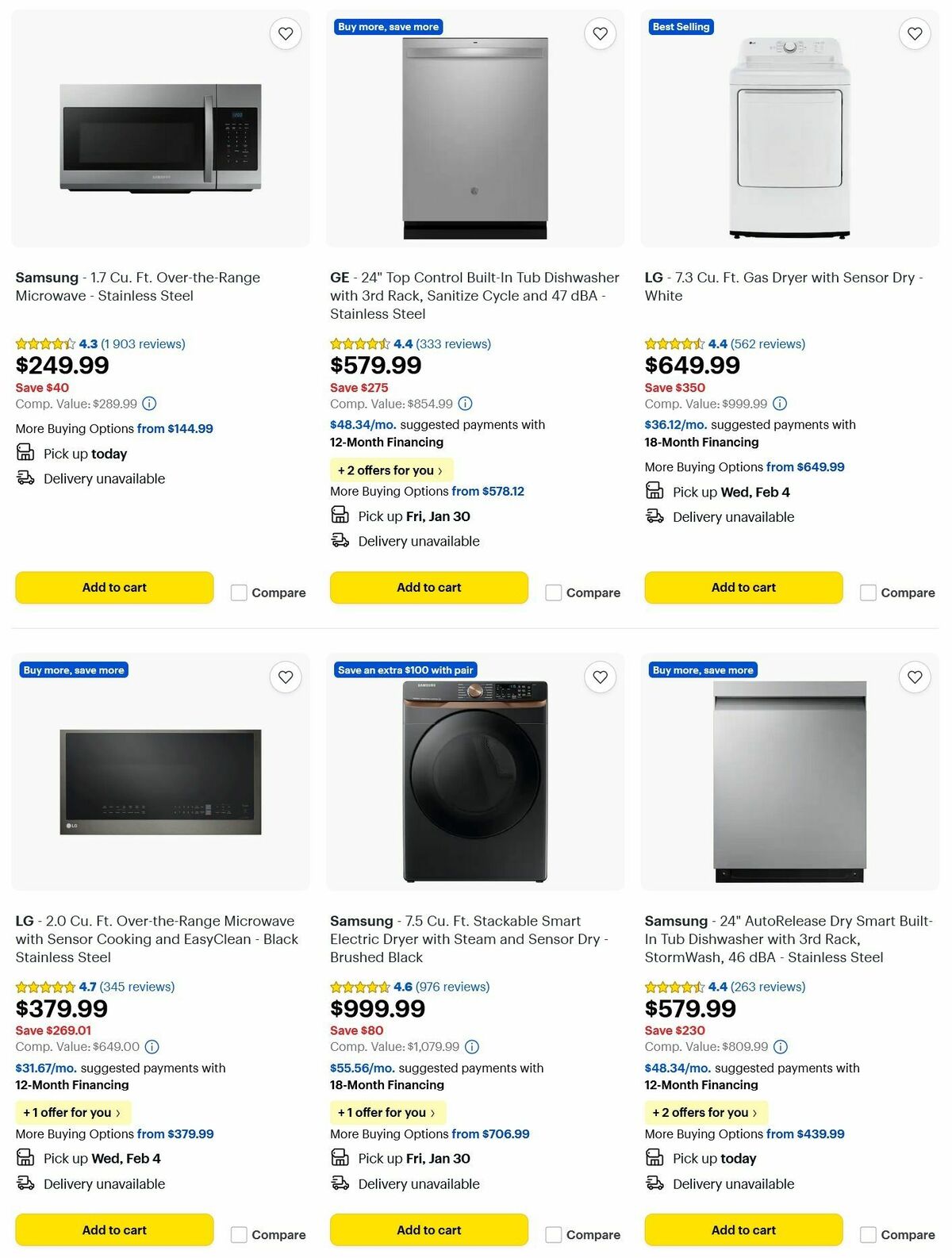Viewport: 952px width, 1258px height.
Task: Open the +1 offer for the LG microwave
Action: click(x=74, y=1113)
